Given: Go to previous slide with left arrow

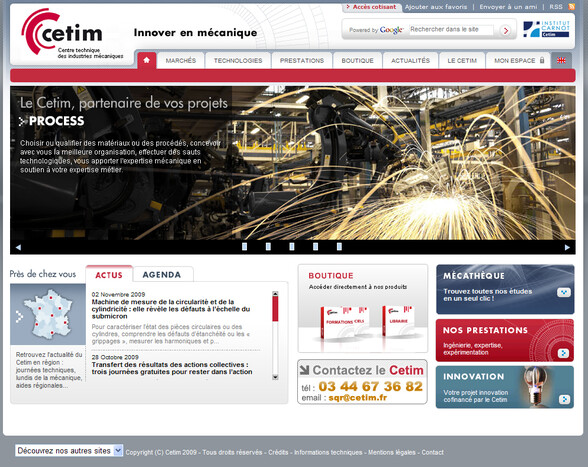Looking at the screenshot, I should (x=18, y=247).
